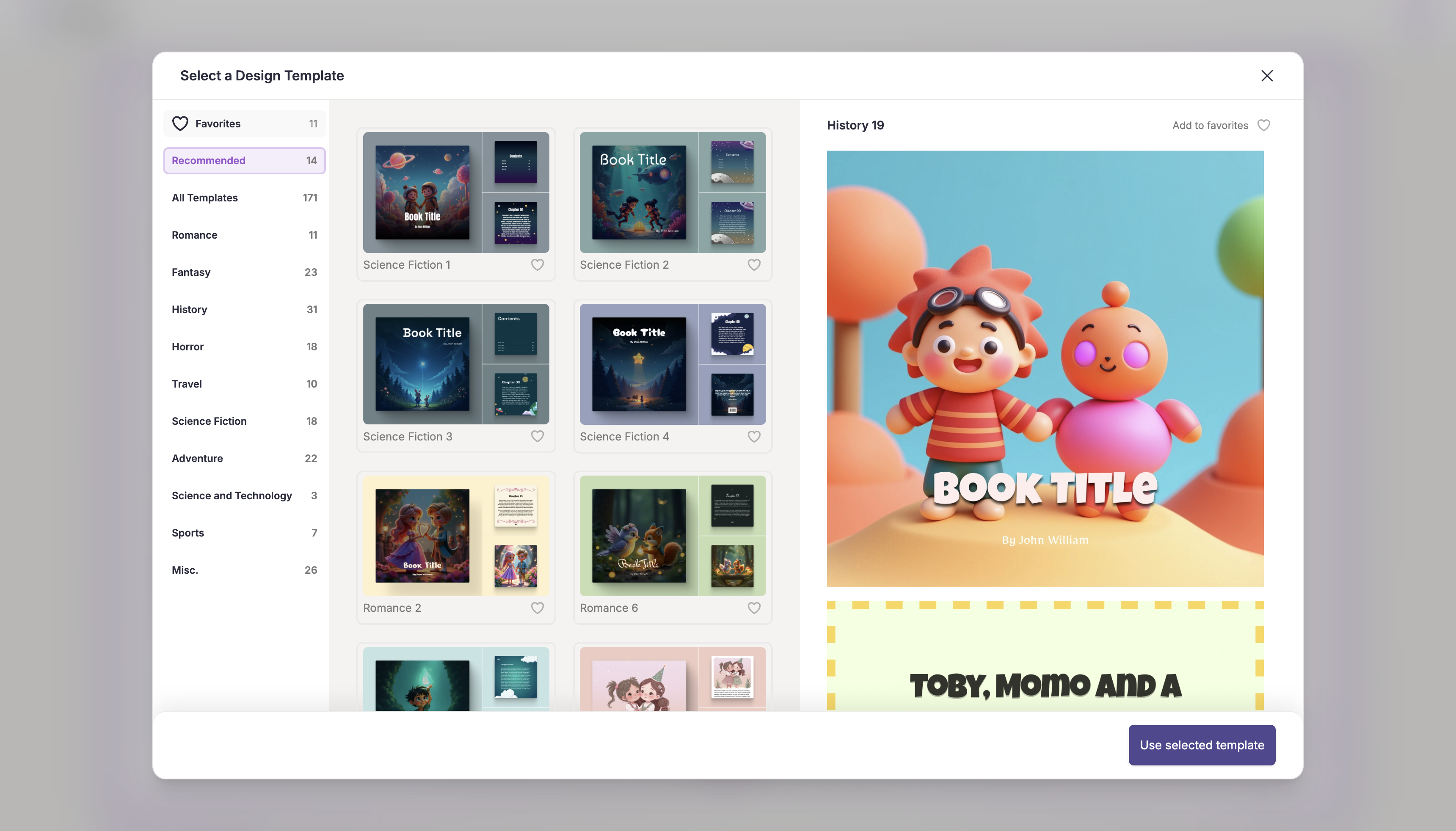The width and height of the screenshot is (1456, 831).
Task: Select the Recommended category
Action: pyautogui.click(x=244, y=161)
